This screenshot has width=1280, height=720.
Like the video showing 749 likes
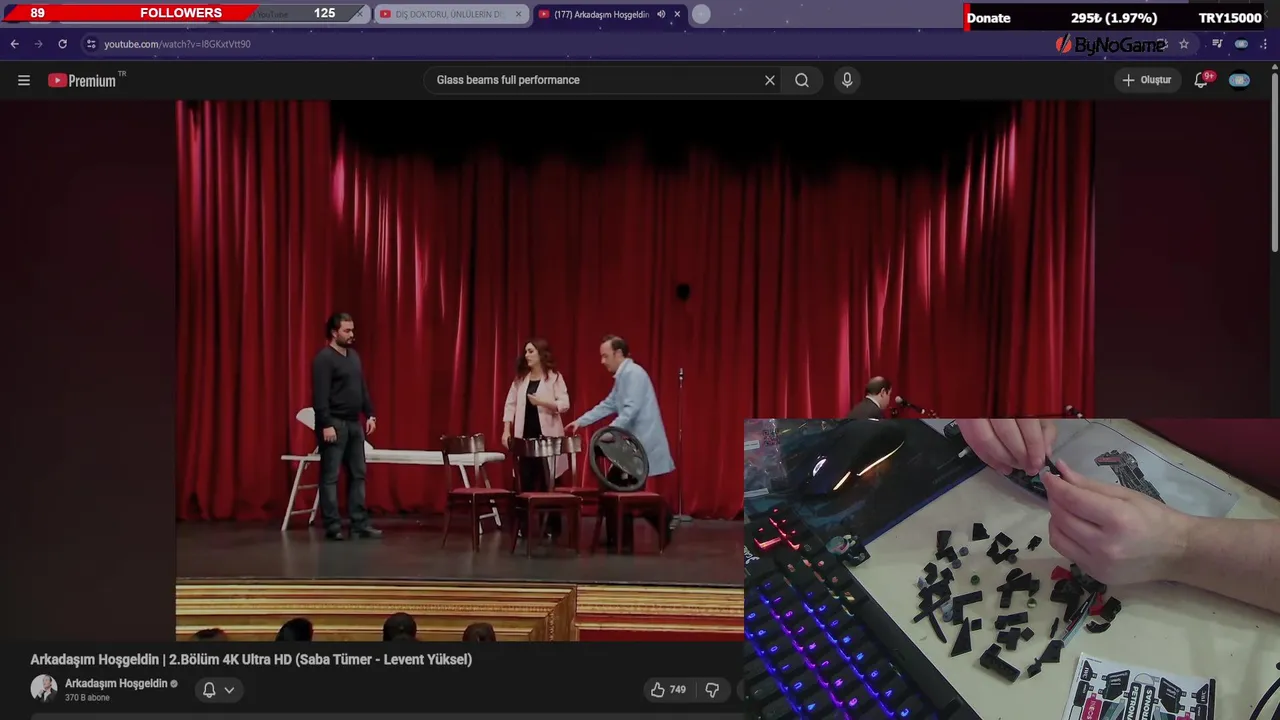click(668, 690)
